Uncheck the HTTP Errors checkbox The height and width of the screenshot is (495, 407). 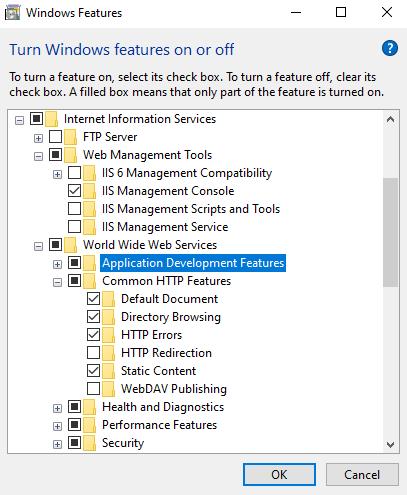pyautogui.click(x=93, y=334)
